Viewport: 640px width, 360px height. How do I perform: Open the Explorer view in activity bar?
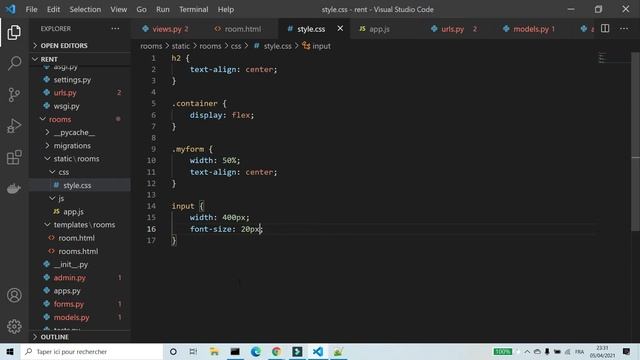tap(14, 33)
